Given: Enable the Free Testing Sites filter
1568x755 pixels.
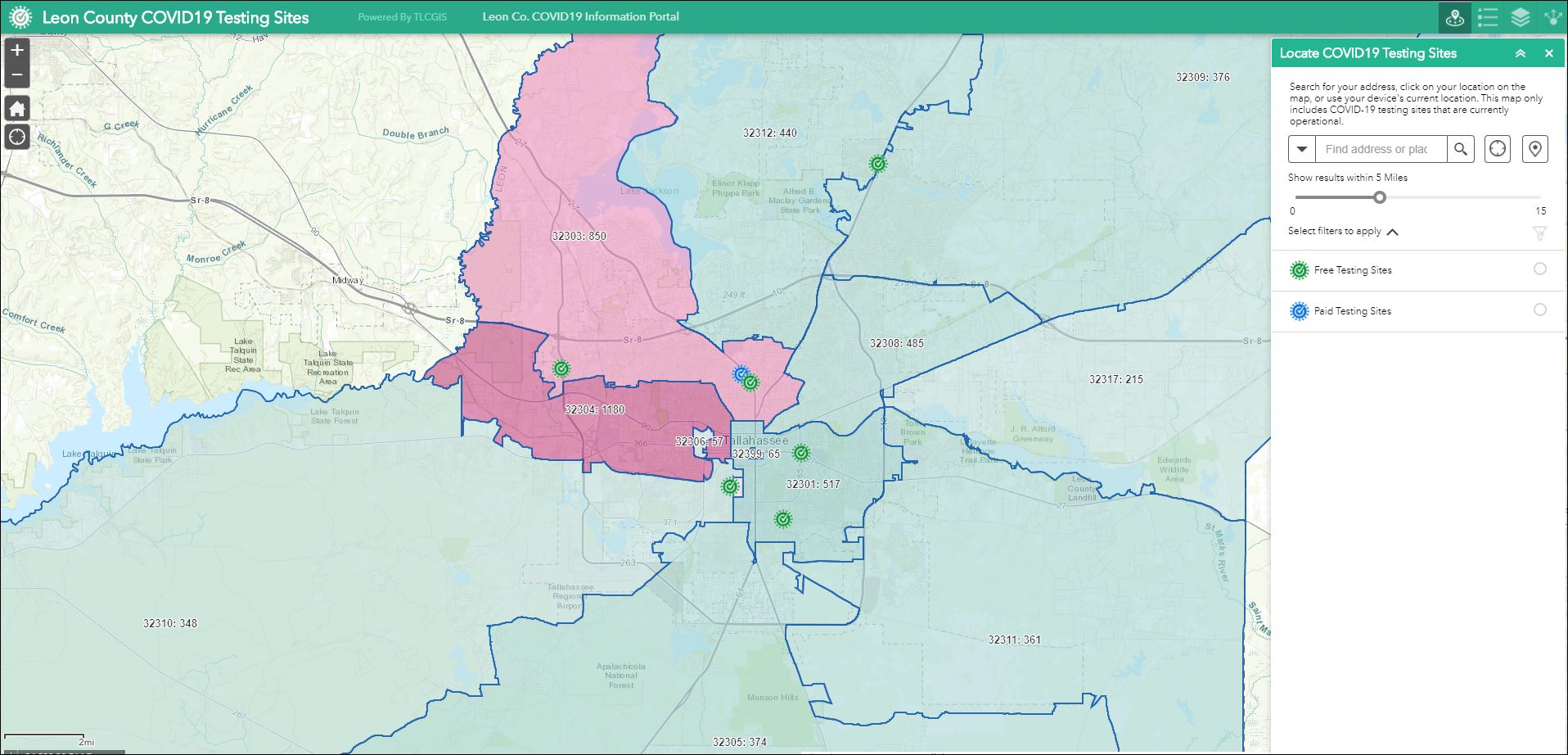Looking at the screenshot, I should pyautogui.click(x=1539, y=269).
